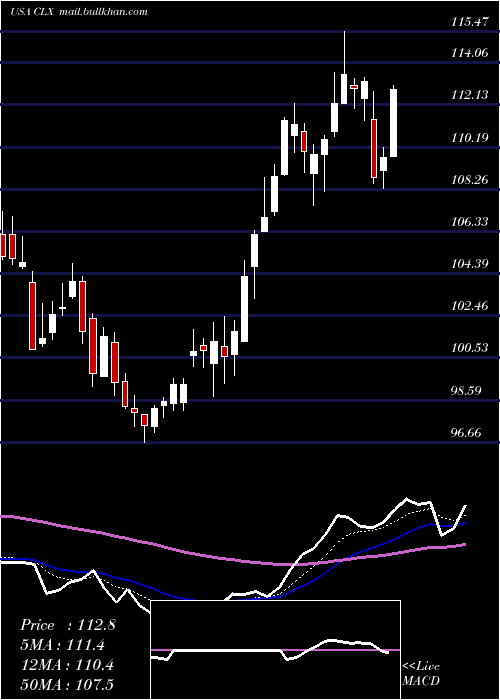Click the 'USA CLX mail.bullkhan.com' chart title
The height and width of the screenshot is (700, 500).
pyautogui.click(x=79, y=12)
